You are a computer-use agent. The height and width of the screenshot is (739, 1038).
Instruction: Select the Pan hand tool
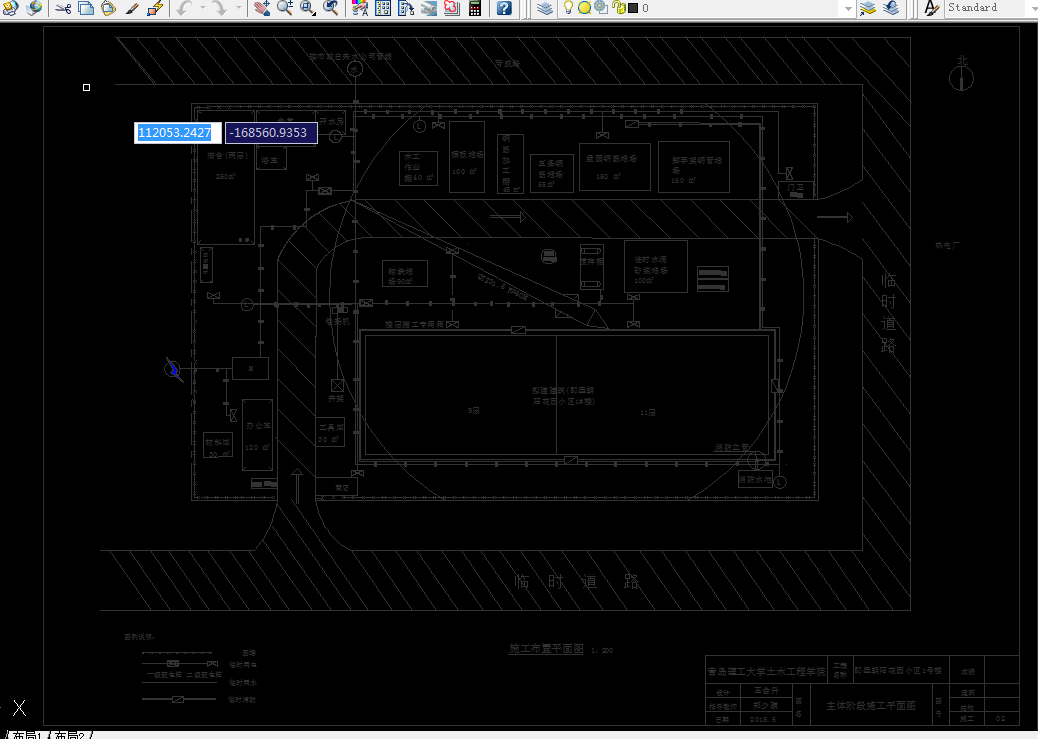[x=262, y=8]
